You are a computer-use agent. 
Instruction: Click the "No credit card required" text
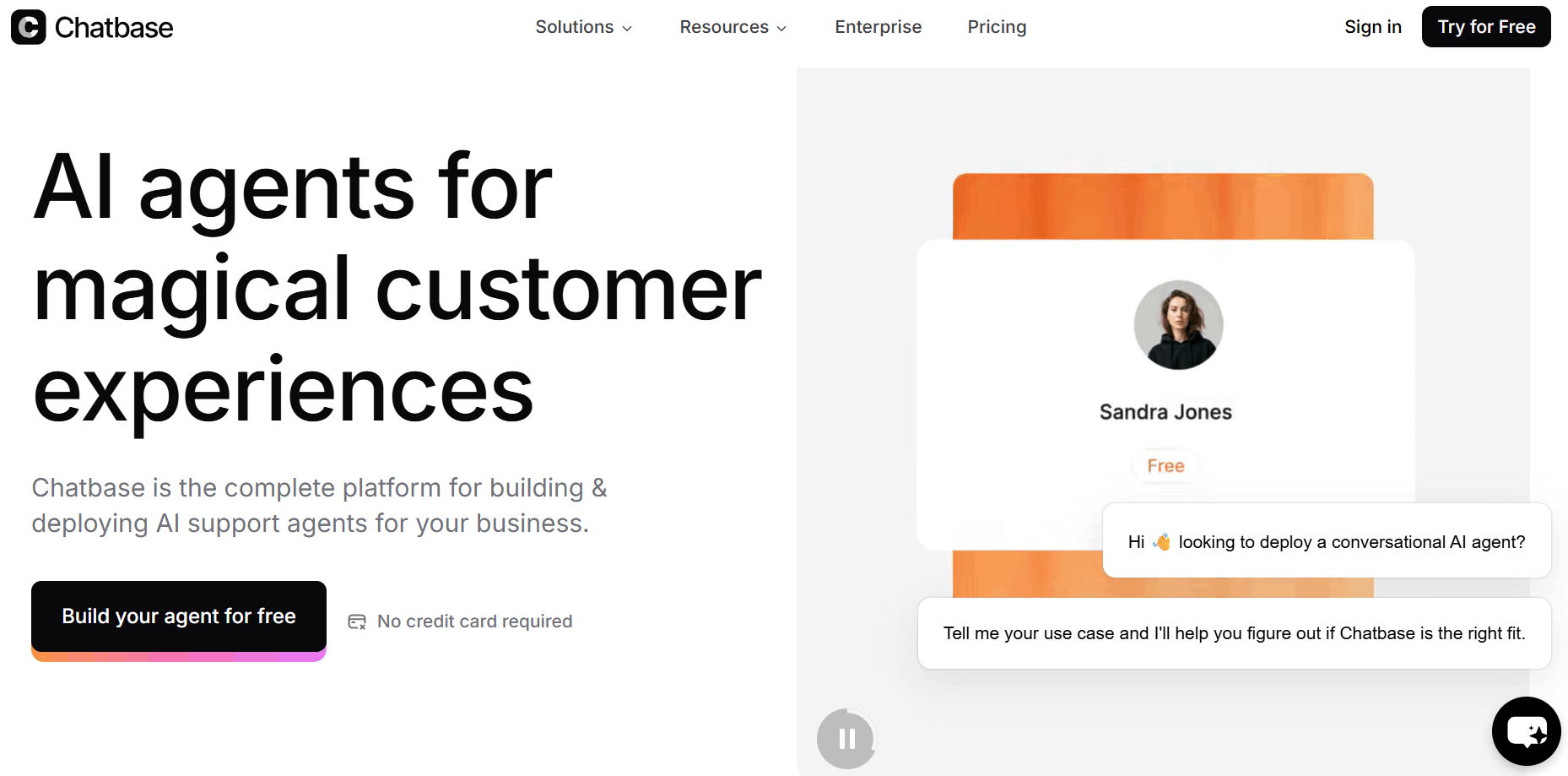[473, 621]
